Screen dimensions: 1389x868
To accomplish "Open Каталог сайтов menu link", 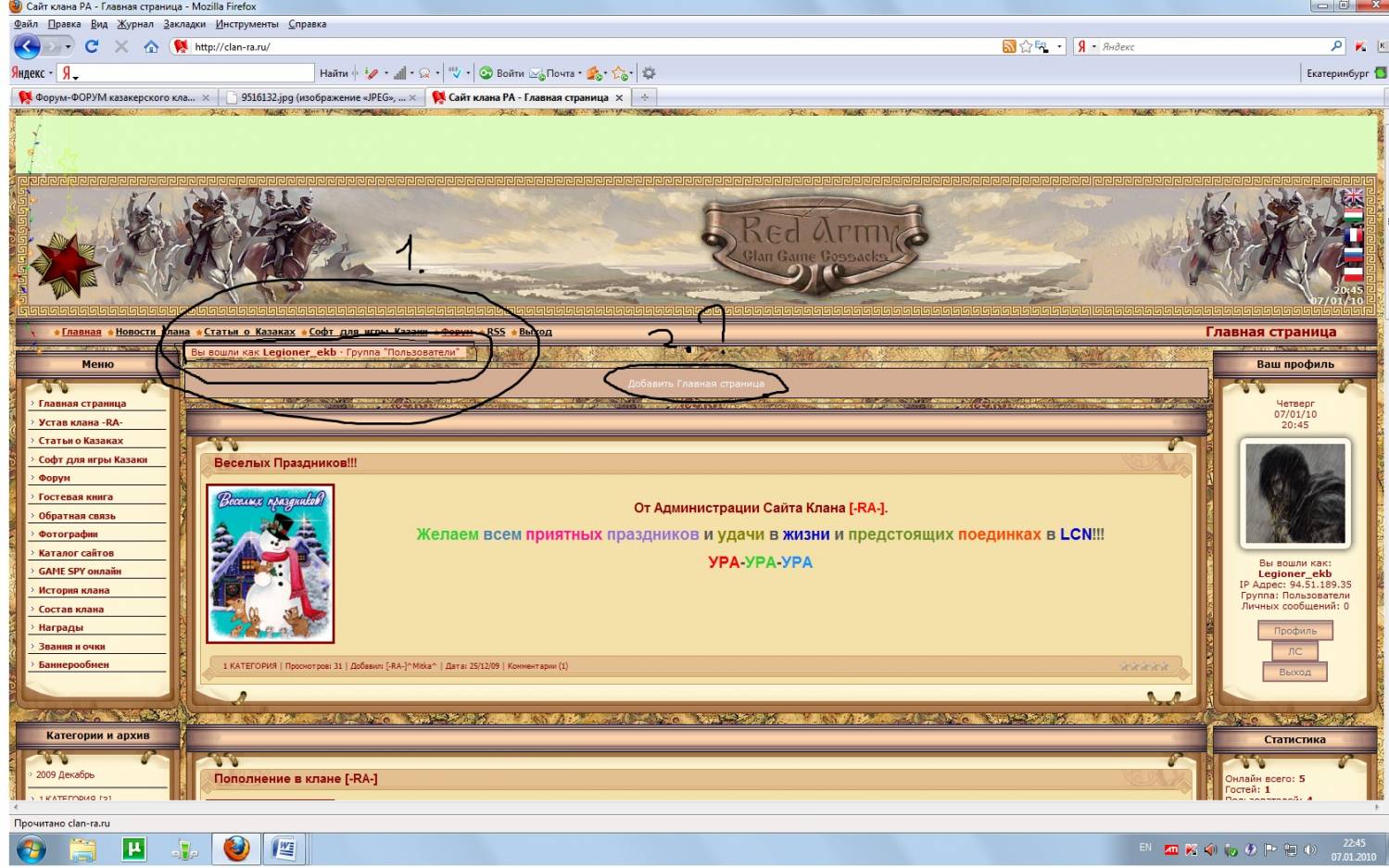I will 76,553.
